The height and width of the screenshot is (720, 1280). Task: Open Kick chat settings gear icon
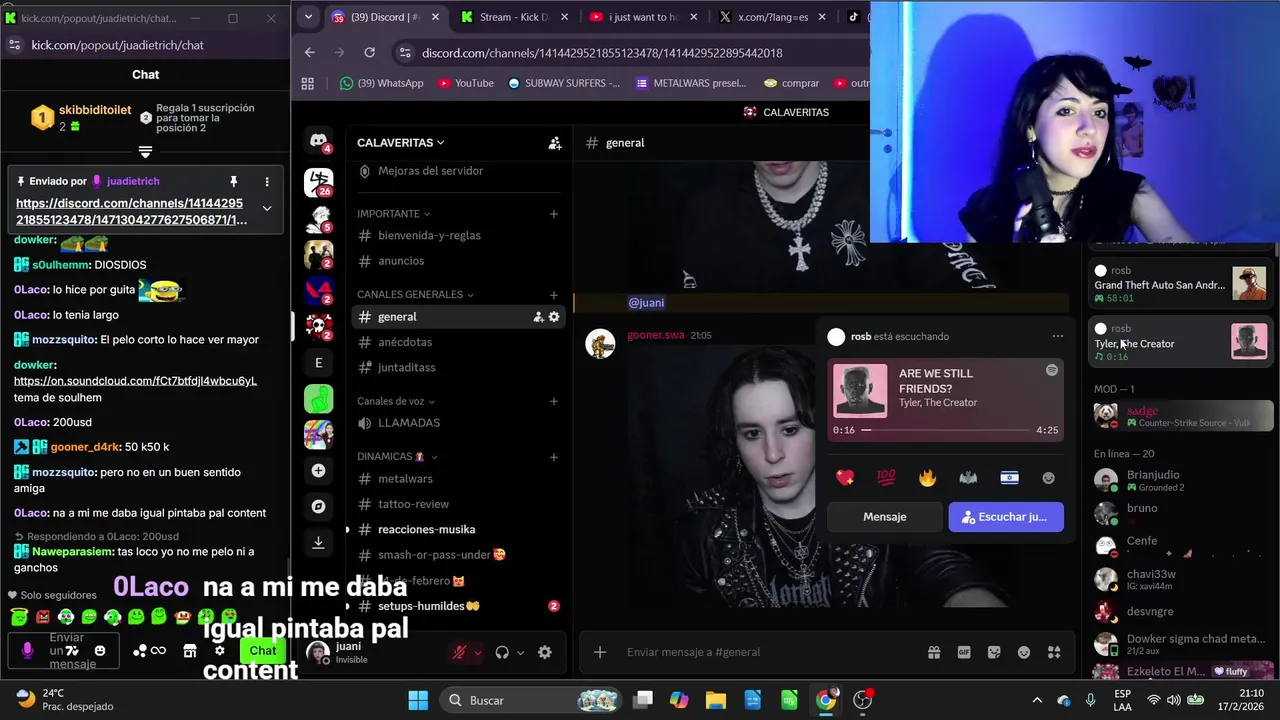[220, 651]
